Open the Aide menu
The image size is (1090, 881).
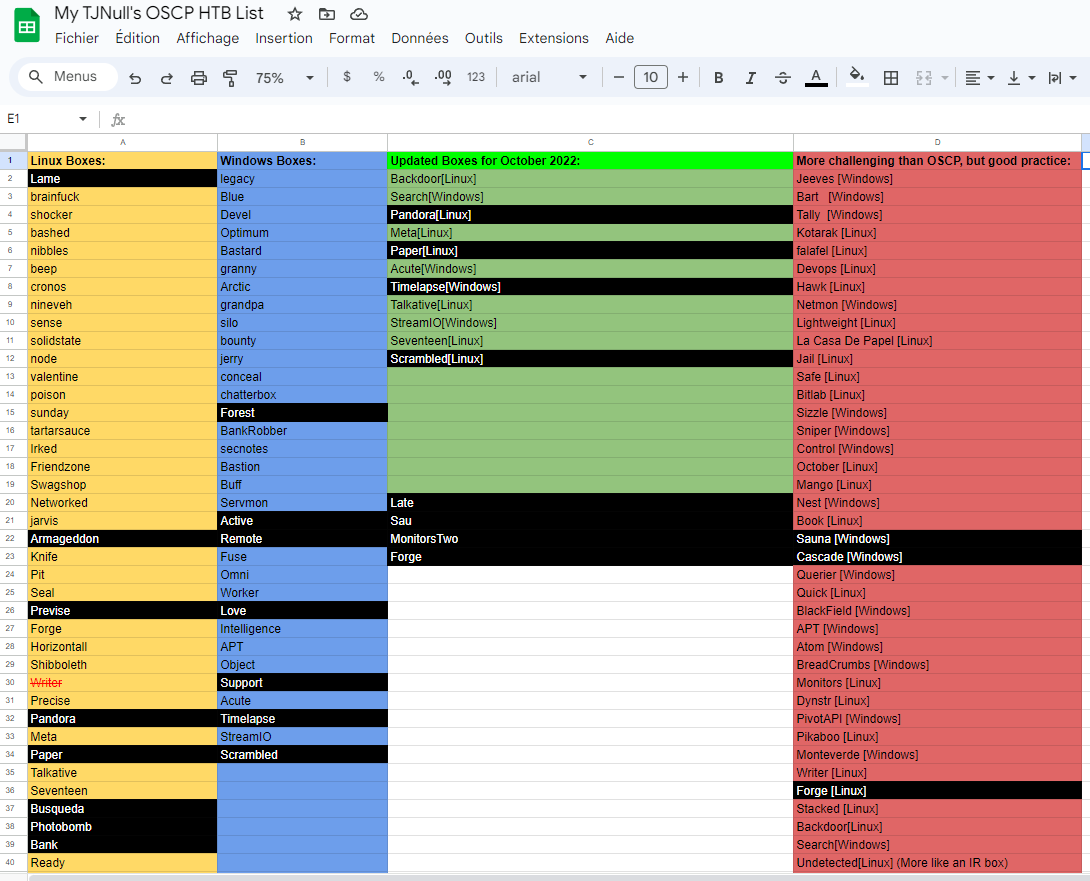[619, 38]
